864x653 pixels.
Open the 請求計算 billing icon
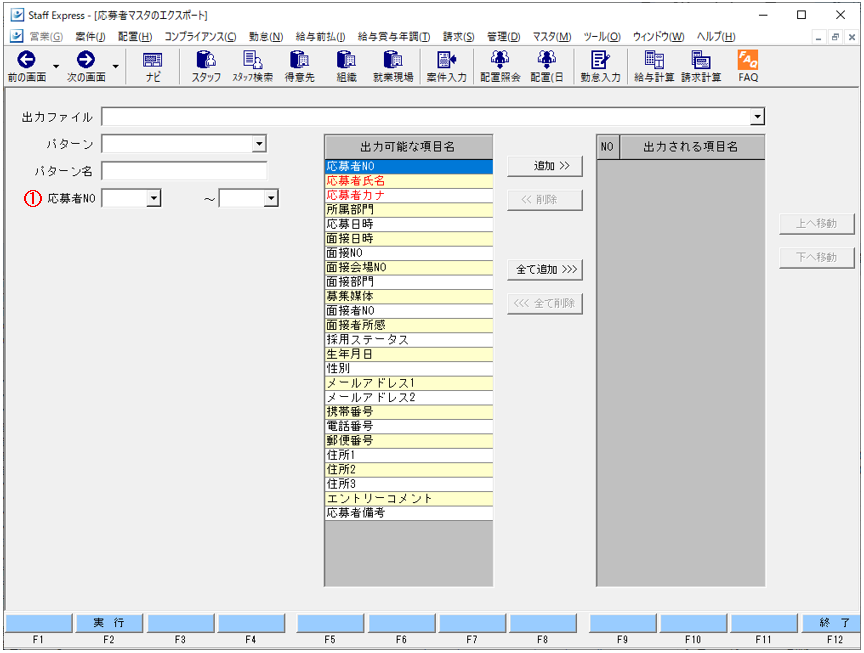(x=701, y=66)
